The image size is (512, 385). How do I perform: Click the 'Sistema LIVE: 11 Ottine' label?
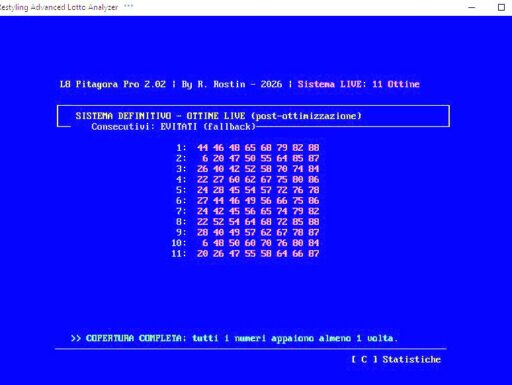pos(358,84)
